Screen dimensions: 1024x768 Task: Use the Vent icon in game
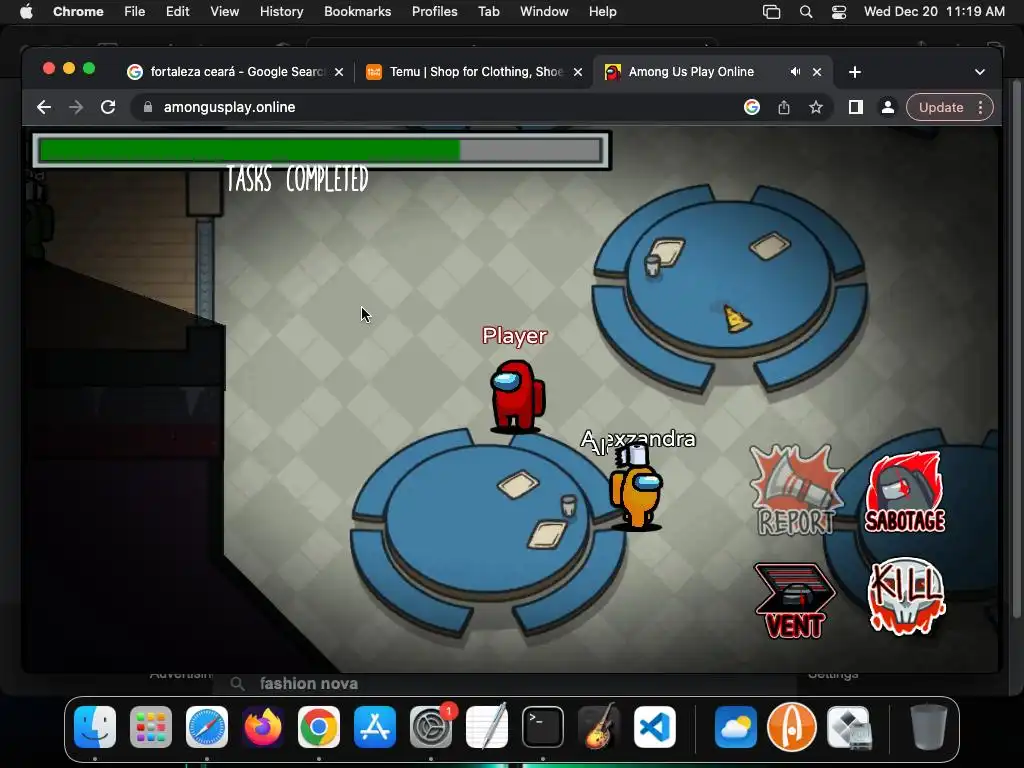point(794,601)
